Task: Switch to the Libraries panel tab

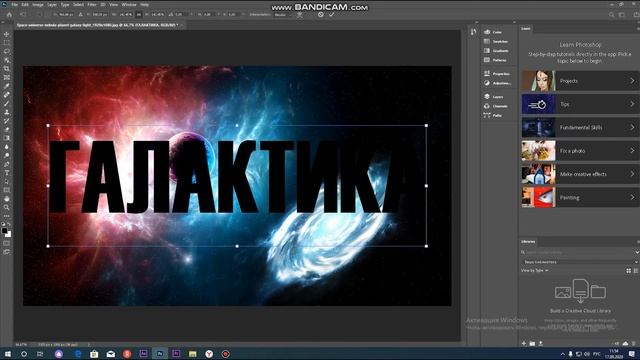Action: 528,242
